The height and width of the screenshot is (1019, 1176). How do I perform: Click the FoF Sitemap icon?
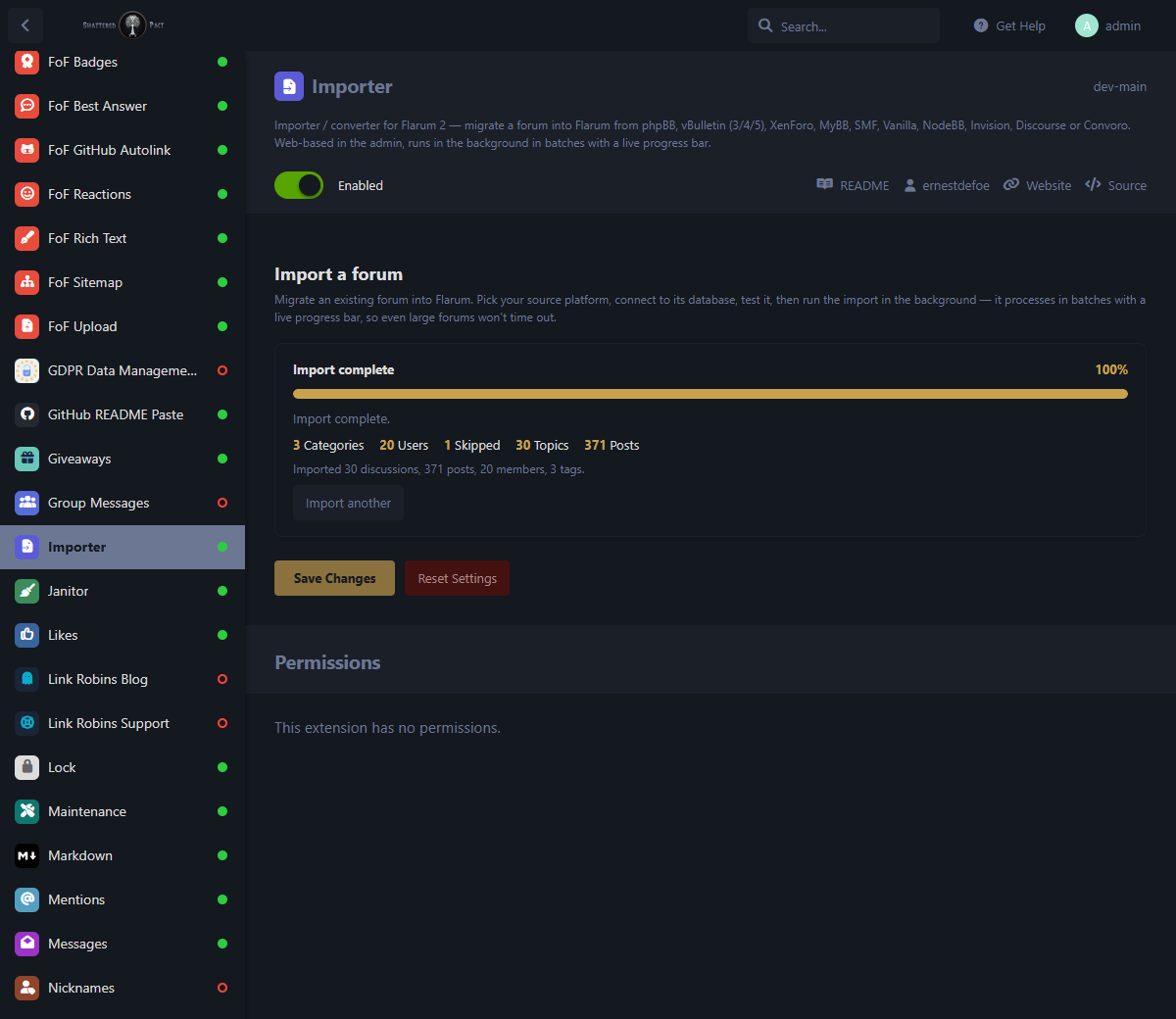click(27, 282)
